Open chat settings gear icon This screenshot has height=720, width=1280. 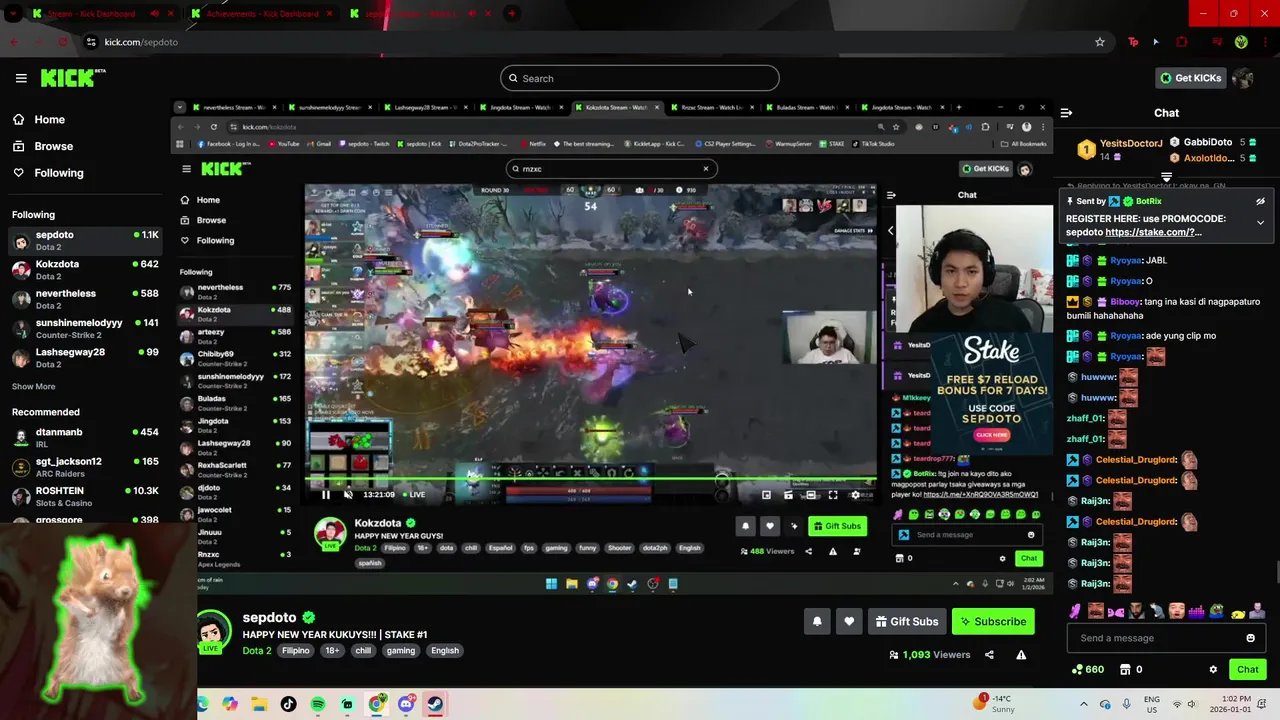pyautogui.click(x=1213, y=669)
